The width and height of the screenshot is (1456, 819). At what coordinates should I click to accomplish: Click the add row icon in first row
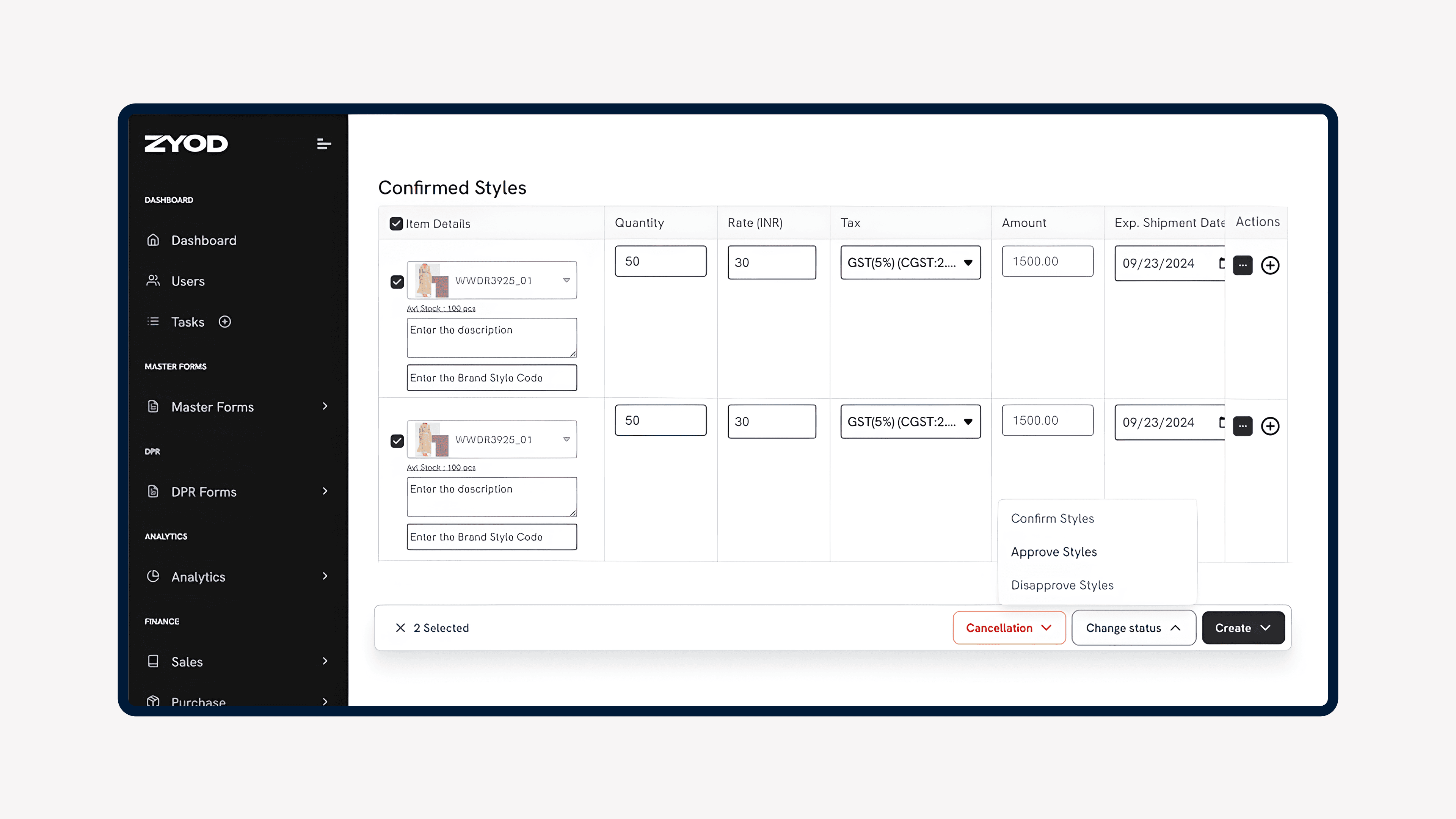pyautogui.click(x=1269, y=265)
